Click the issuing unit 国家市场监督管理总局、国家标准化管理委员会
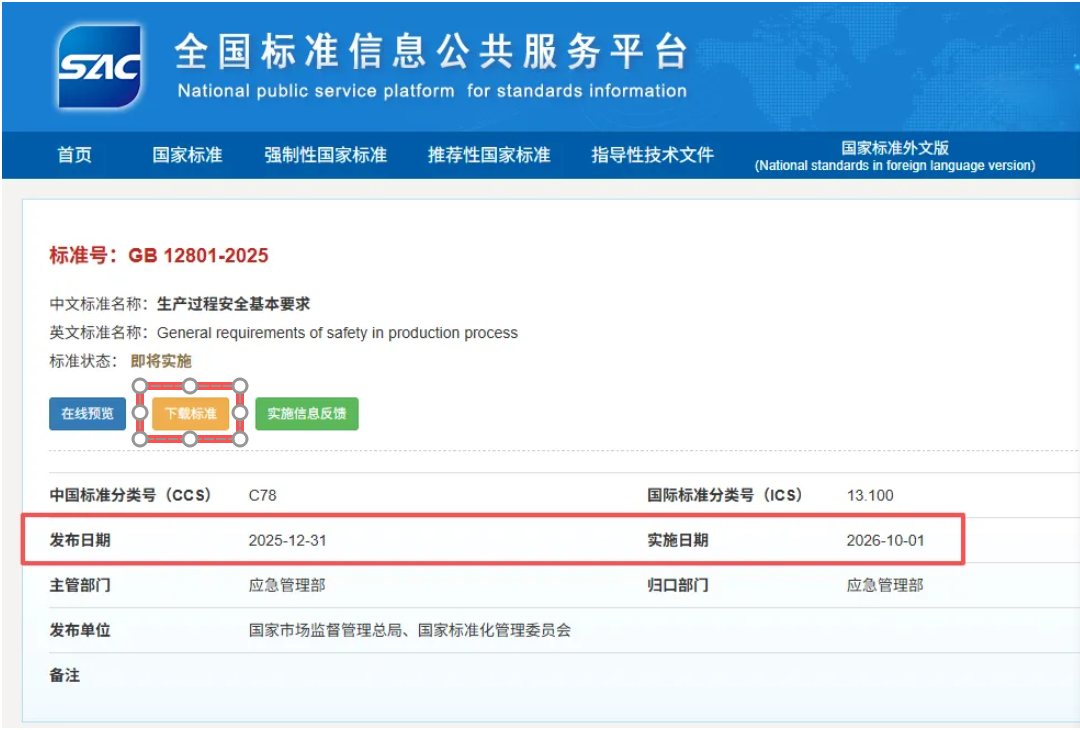1080x730 pixels. tap(410, 630)
